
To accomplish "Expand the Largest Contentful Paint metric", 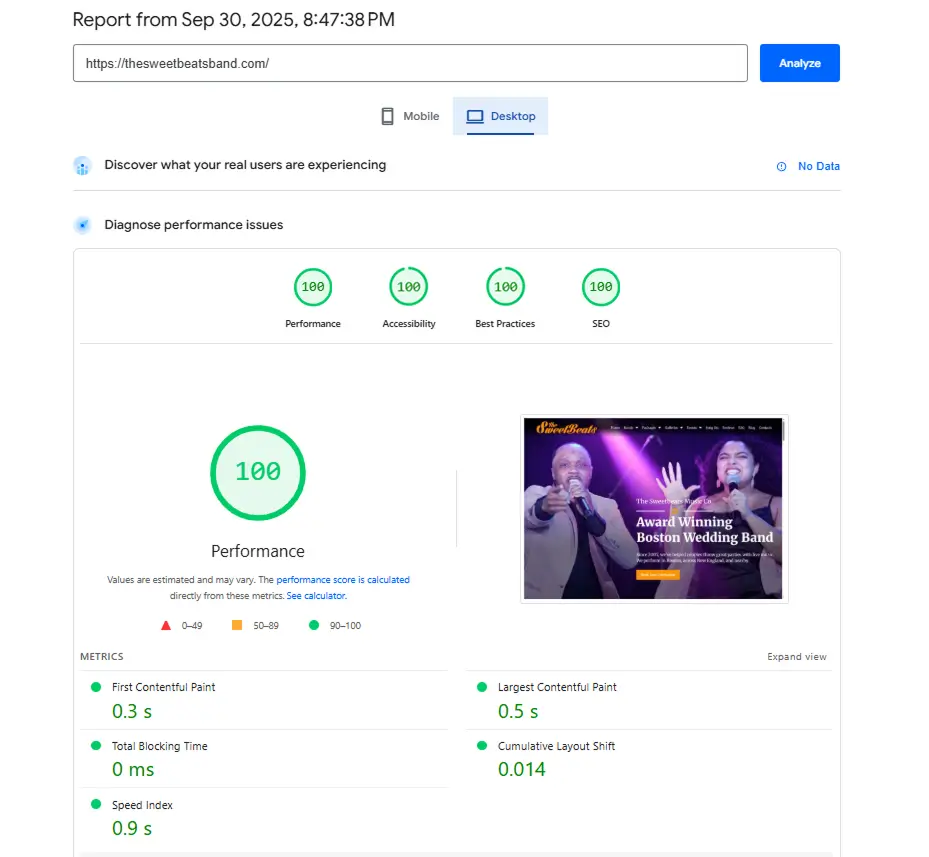I will 557,688.
